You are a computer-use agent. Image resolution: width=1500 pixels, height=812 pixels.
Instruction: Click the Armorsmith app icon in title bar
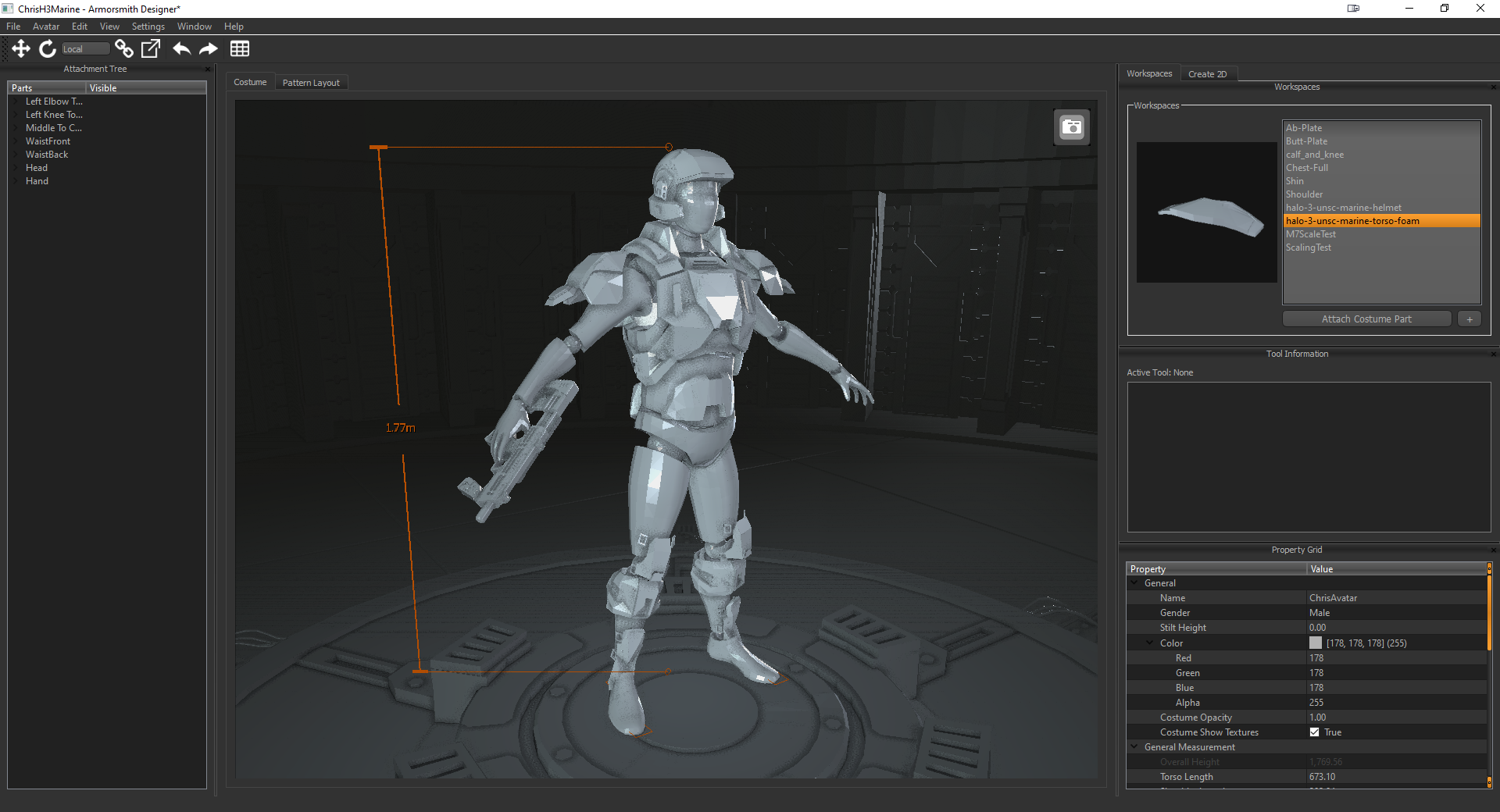[x=8, y=9]
